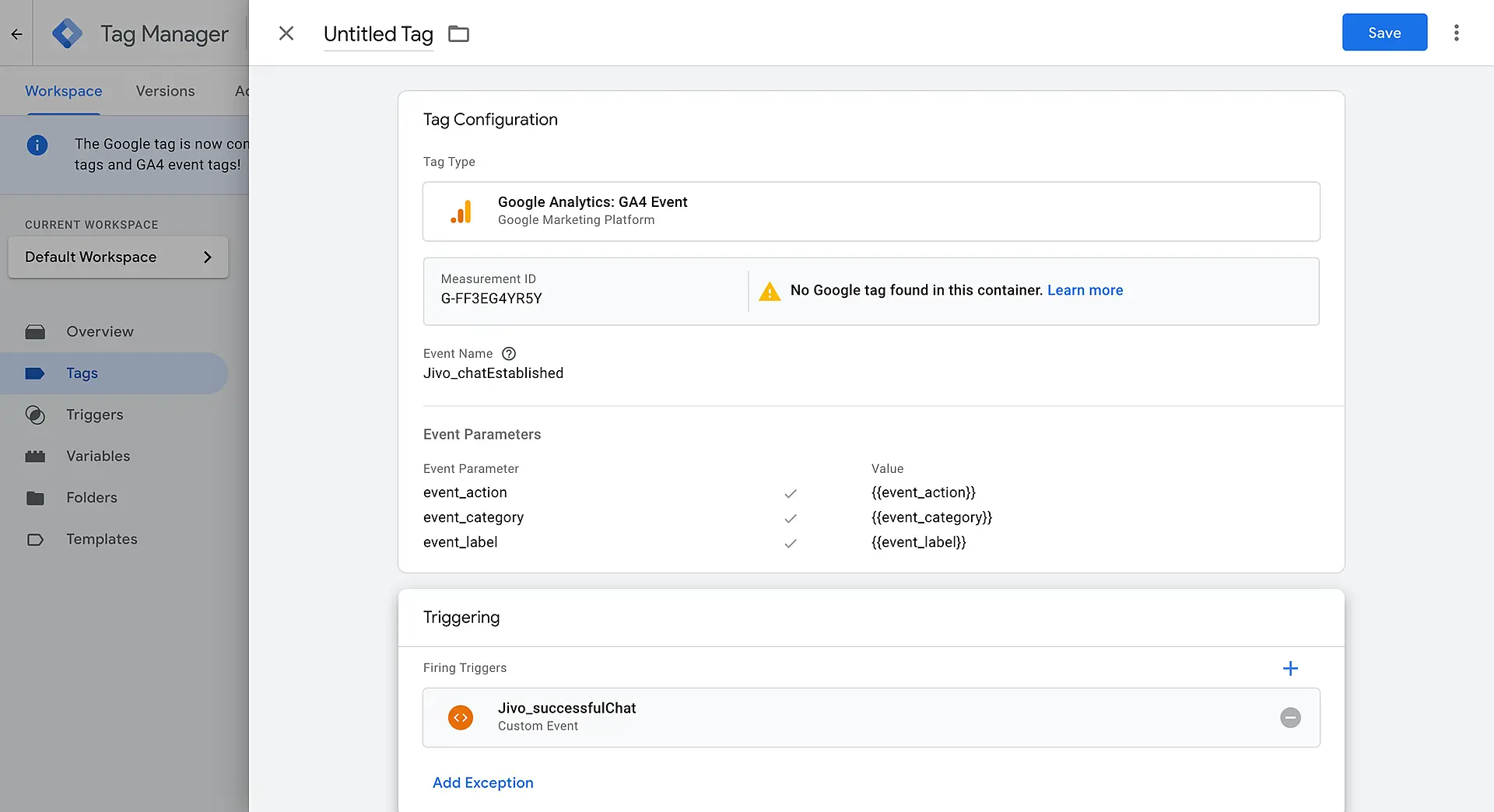Add a firing trigger with plus icon
1494x812 pixels.
tap(1290, 668)
